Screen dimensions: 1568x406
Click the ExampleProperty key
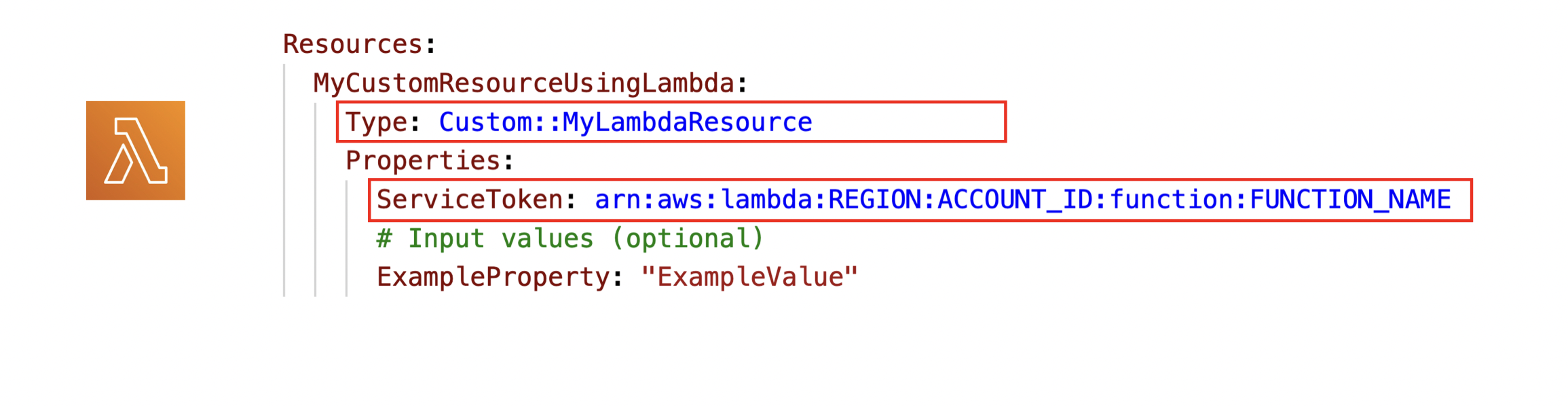pos(493,277)
